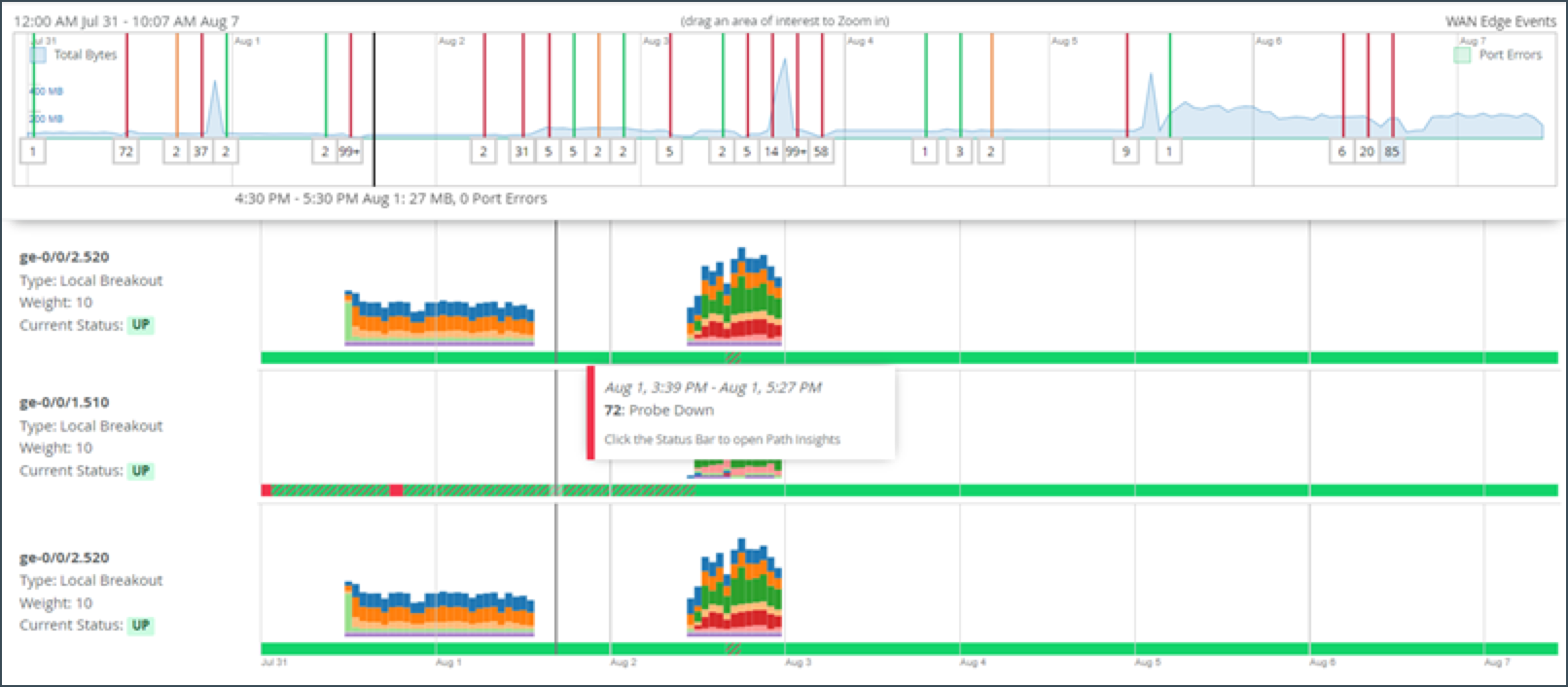Click the green status bar of bottom ge-0/0/2.520
The height and width of the screenshot is (687, 1568).
(909, 649)
